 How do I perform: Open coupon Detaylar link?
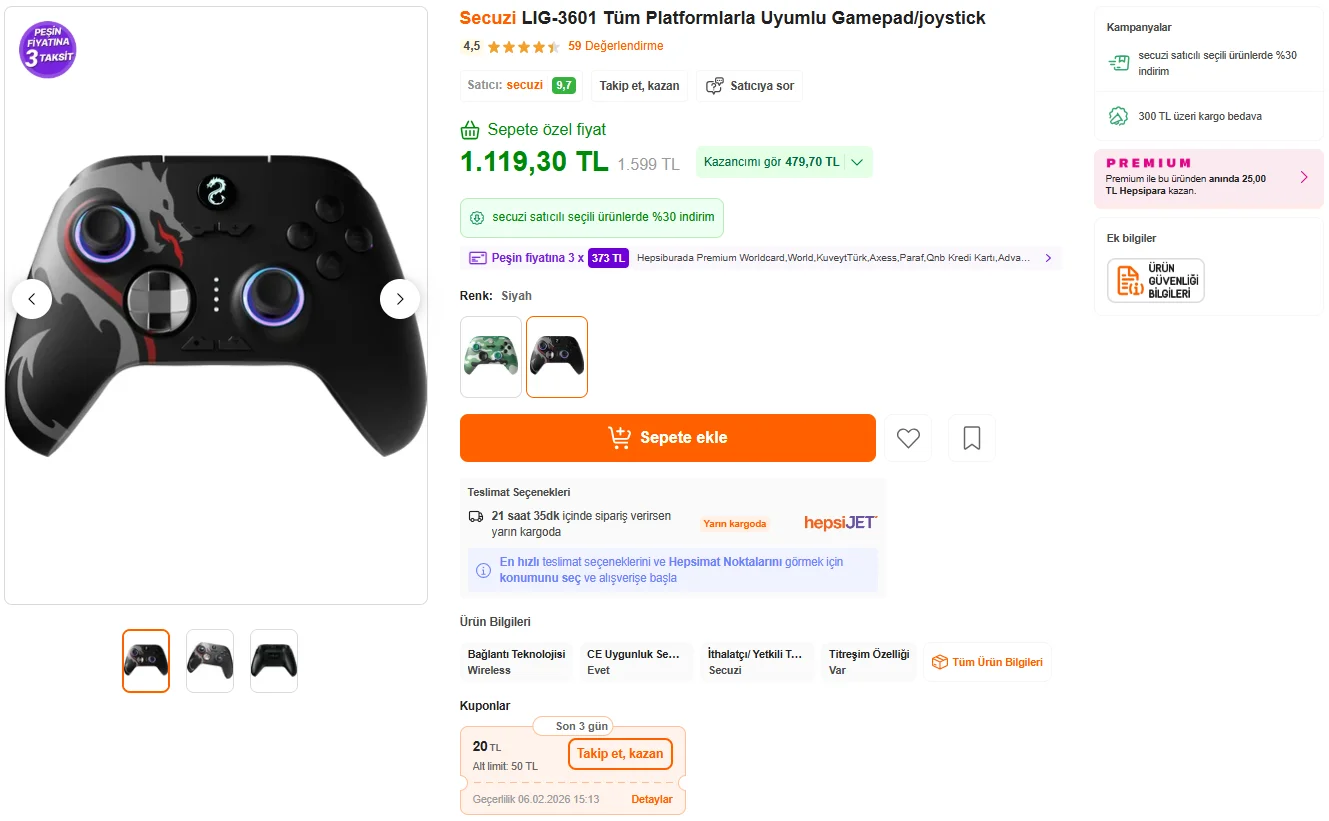click(x=652, y=800)
